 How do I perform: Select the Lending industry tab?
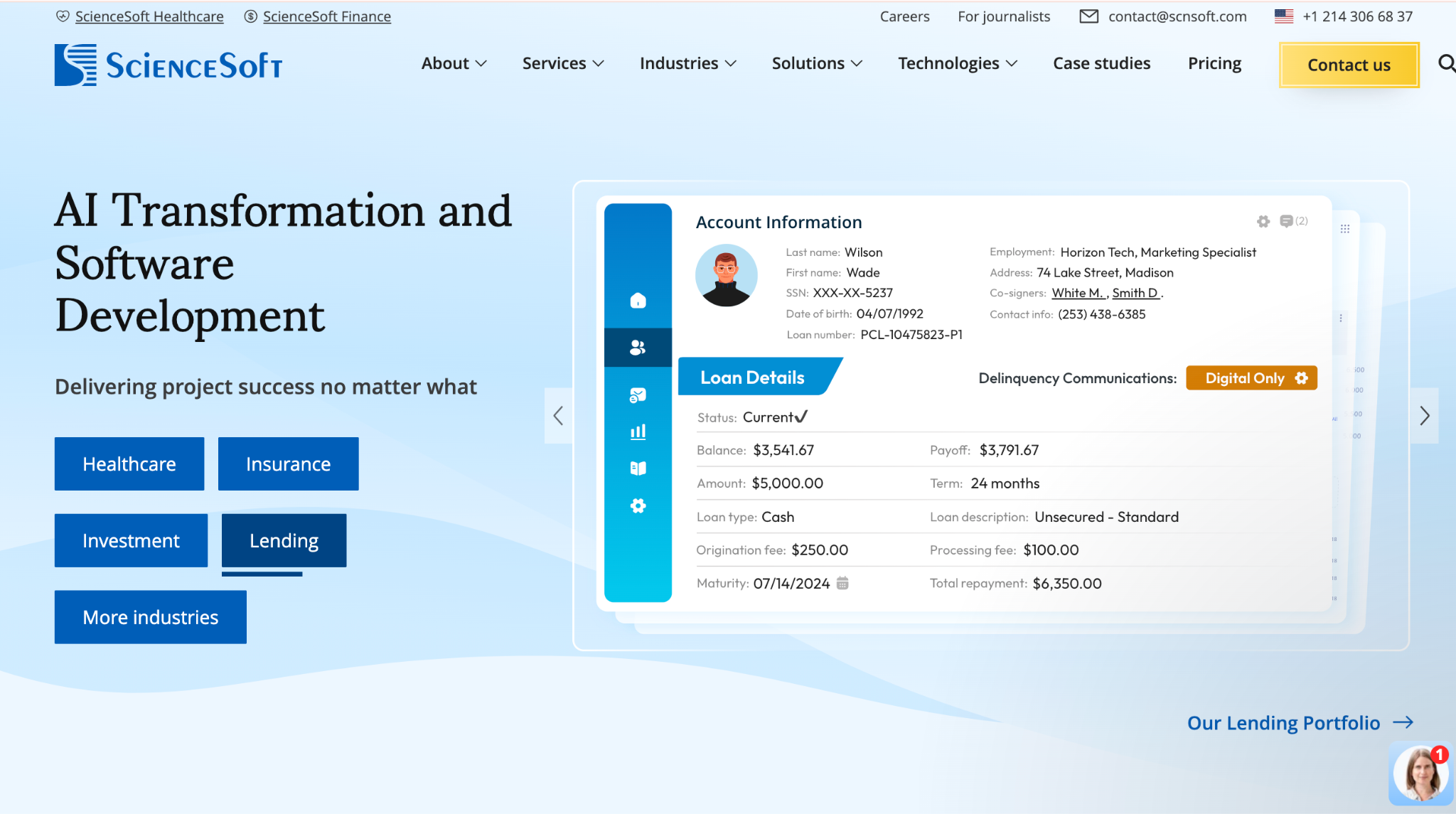pyautogui.click(x=284, y=540)
